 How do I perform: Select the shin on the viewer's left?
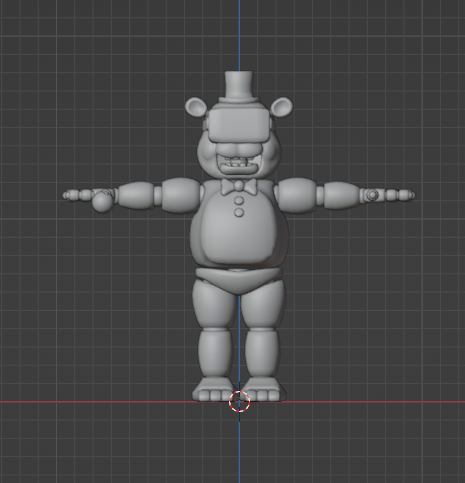215,353
